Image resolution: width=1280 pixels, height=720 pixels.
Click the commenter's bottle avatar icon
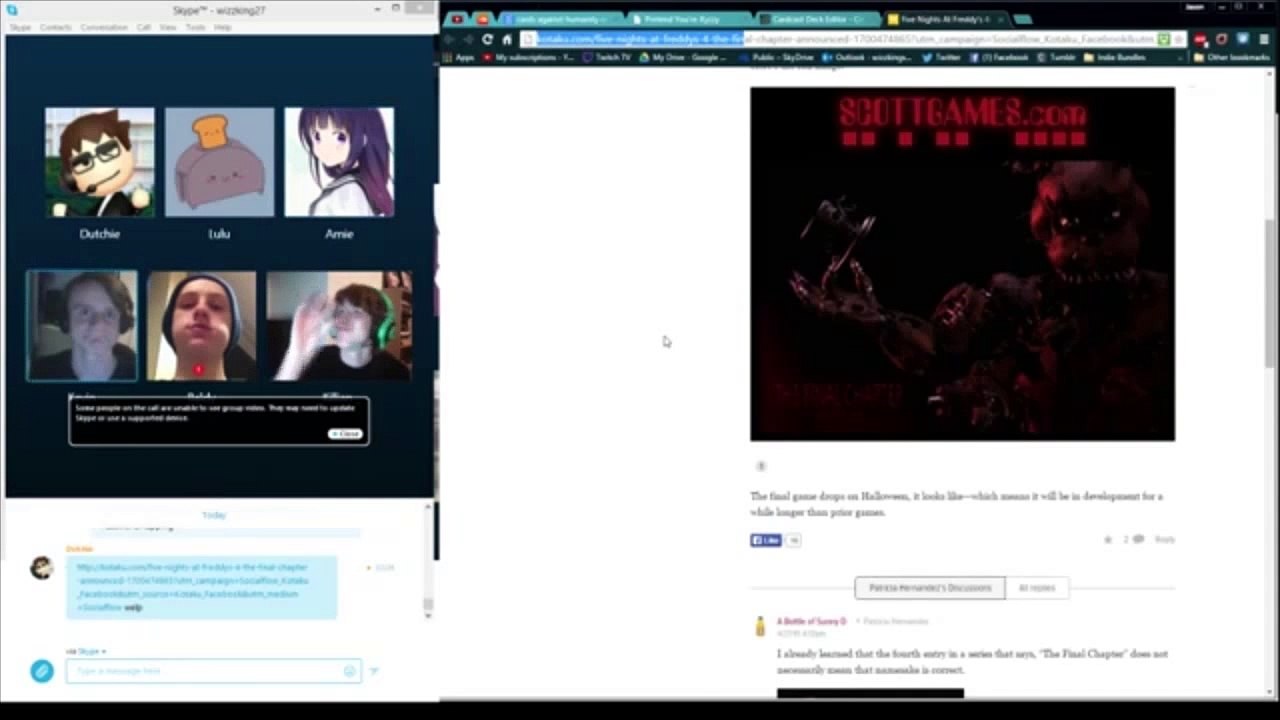tap(760, 627)
